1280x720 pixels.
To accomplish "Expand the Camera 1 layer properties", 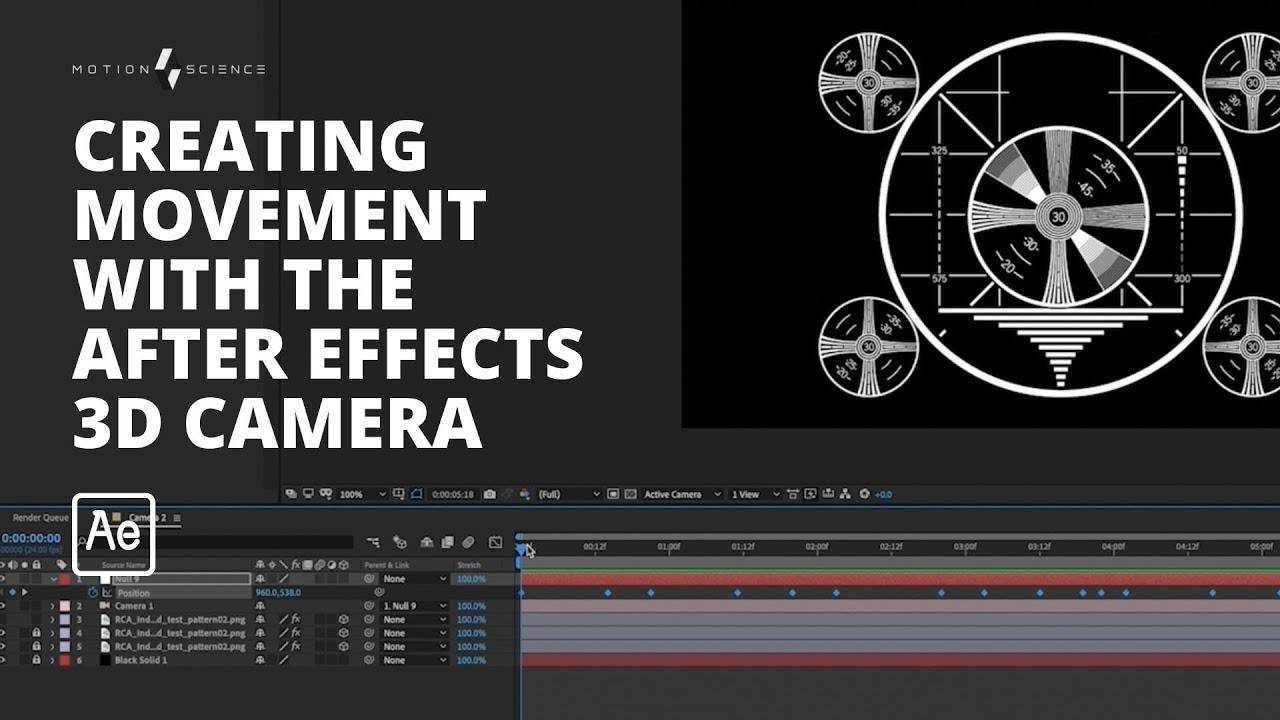I will coord(52,606).
